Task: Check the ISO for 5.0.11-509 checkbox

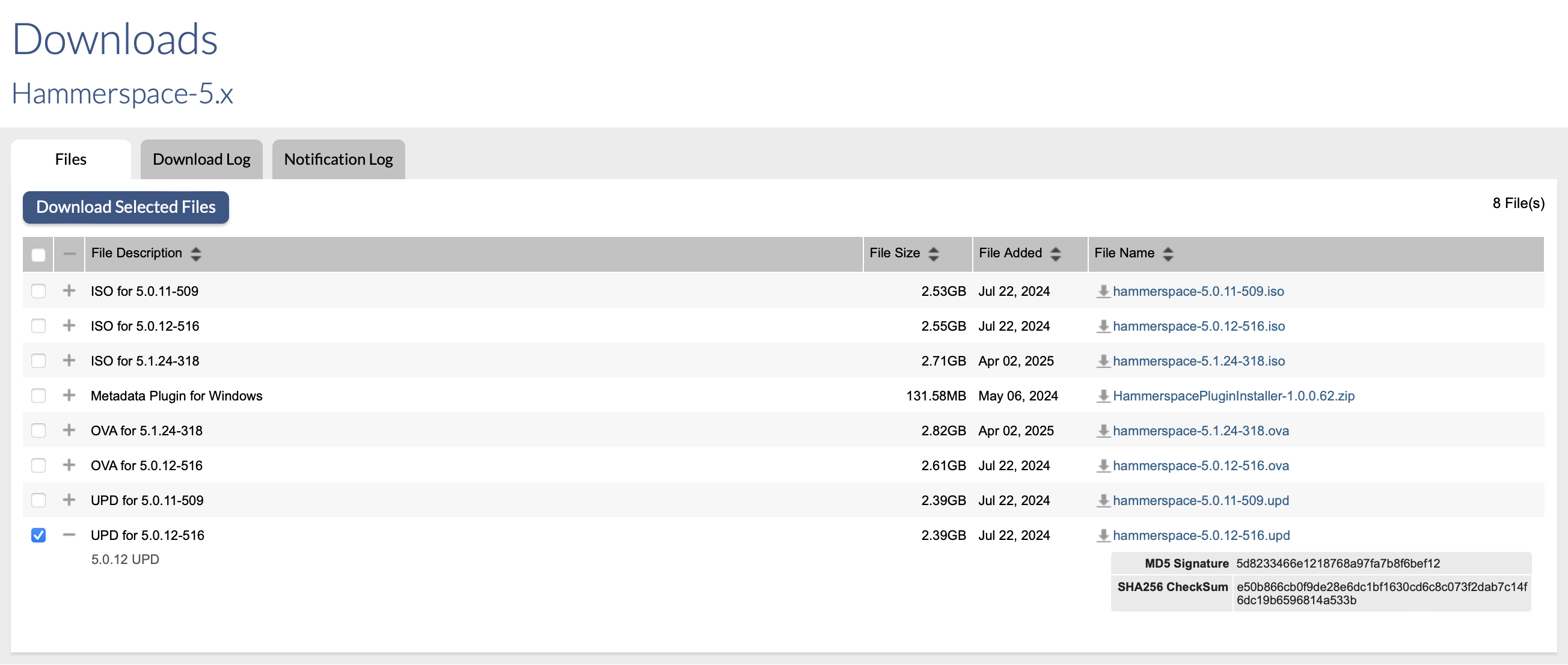Action: (x=38, y=291)
